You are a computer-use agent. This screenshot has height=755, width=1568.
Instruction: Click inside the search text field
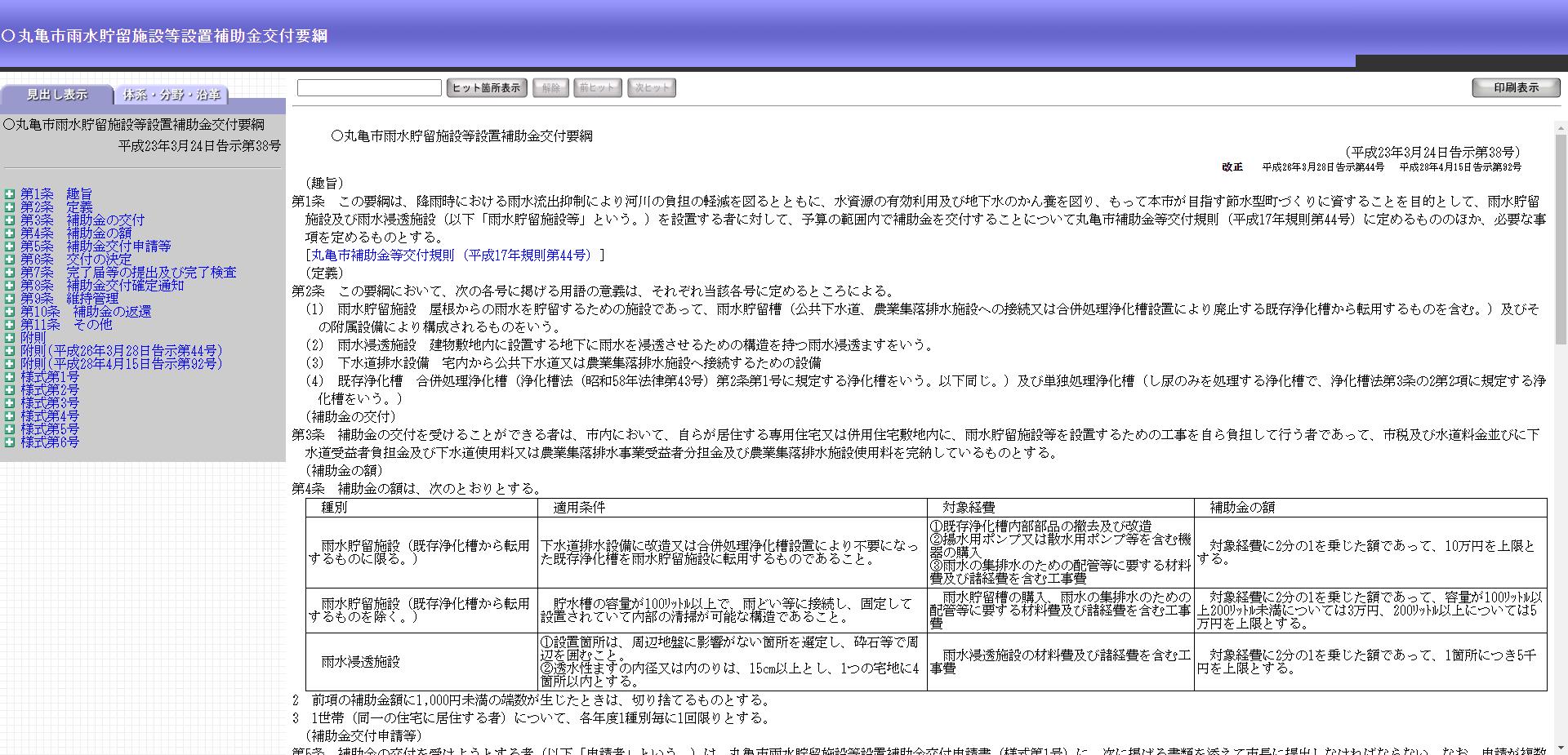369,87
